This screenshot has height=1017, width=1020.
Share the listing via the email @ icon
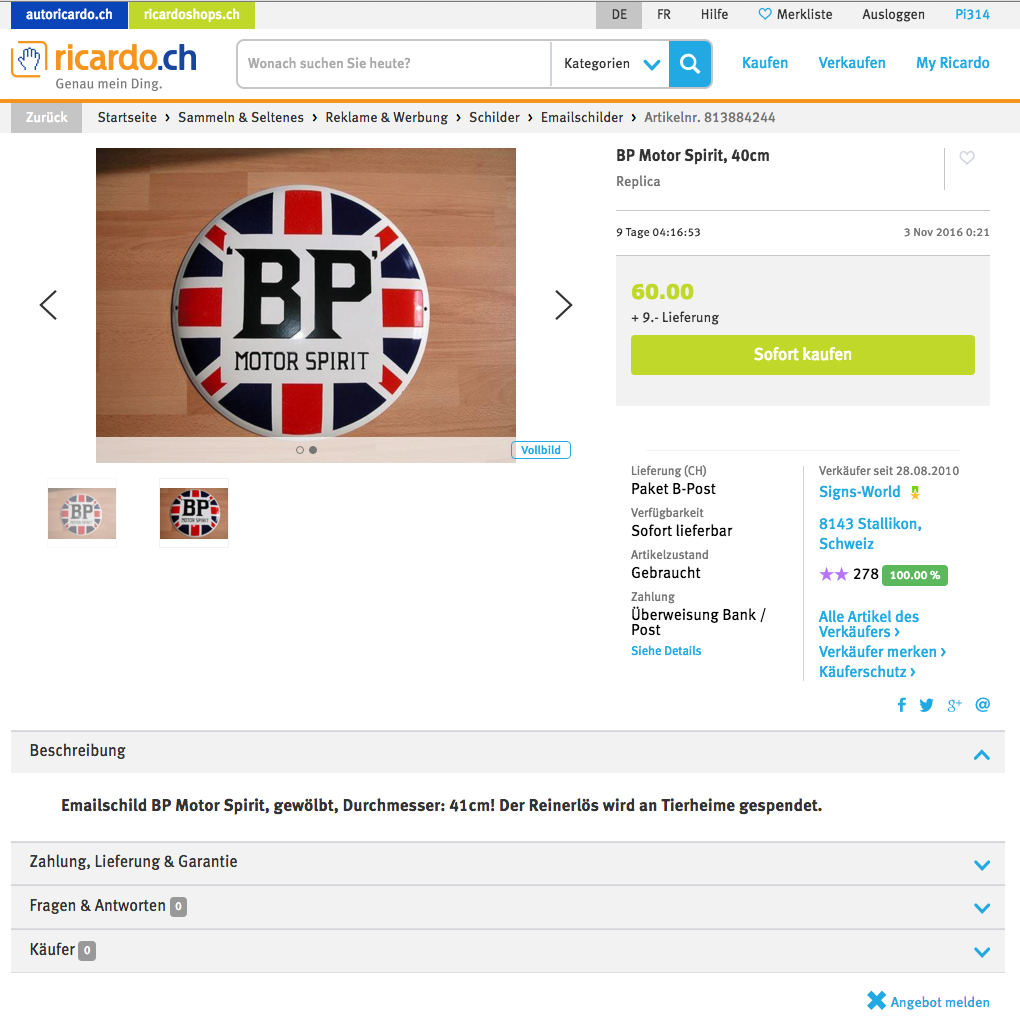click(982, 705)
